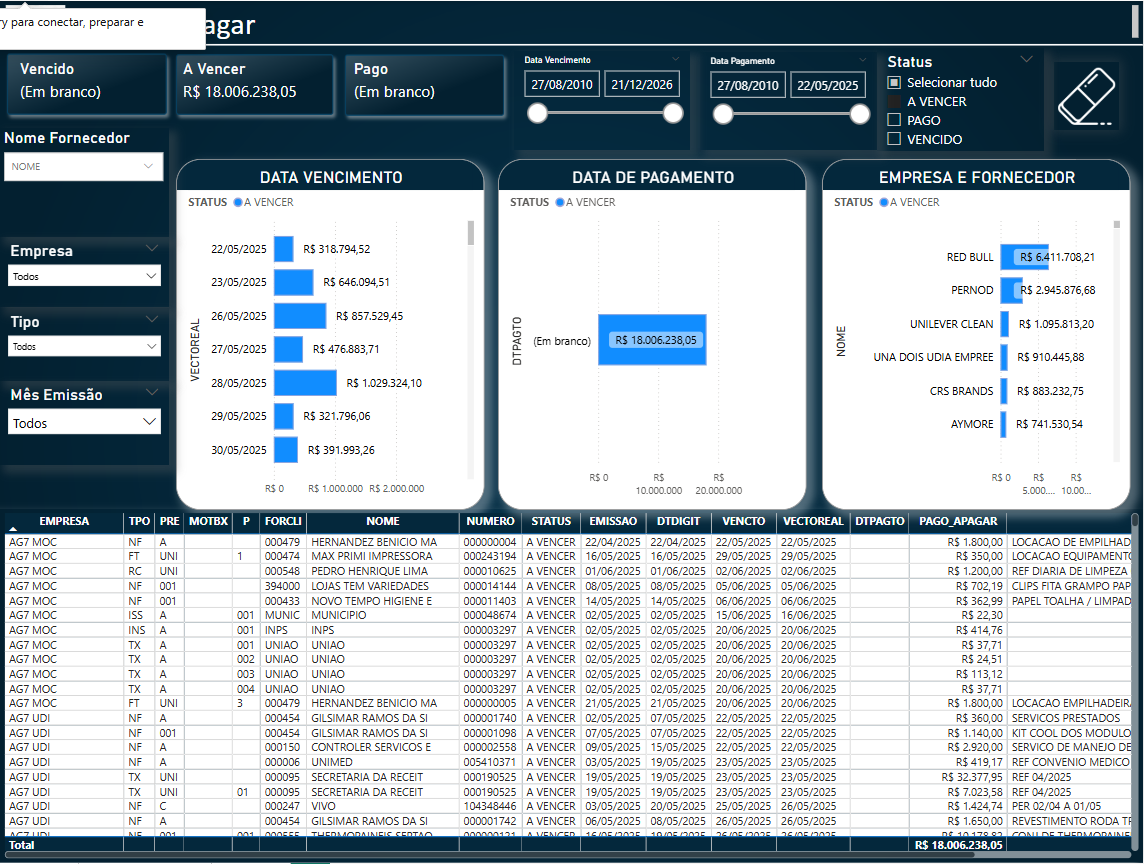Screen dimensions: 1144x864
Task: Click the CRS BRANDS supplier label
Action: pos(962,391)
